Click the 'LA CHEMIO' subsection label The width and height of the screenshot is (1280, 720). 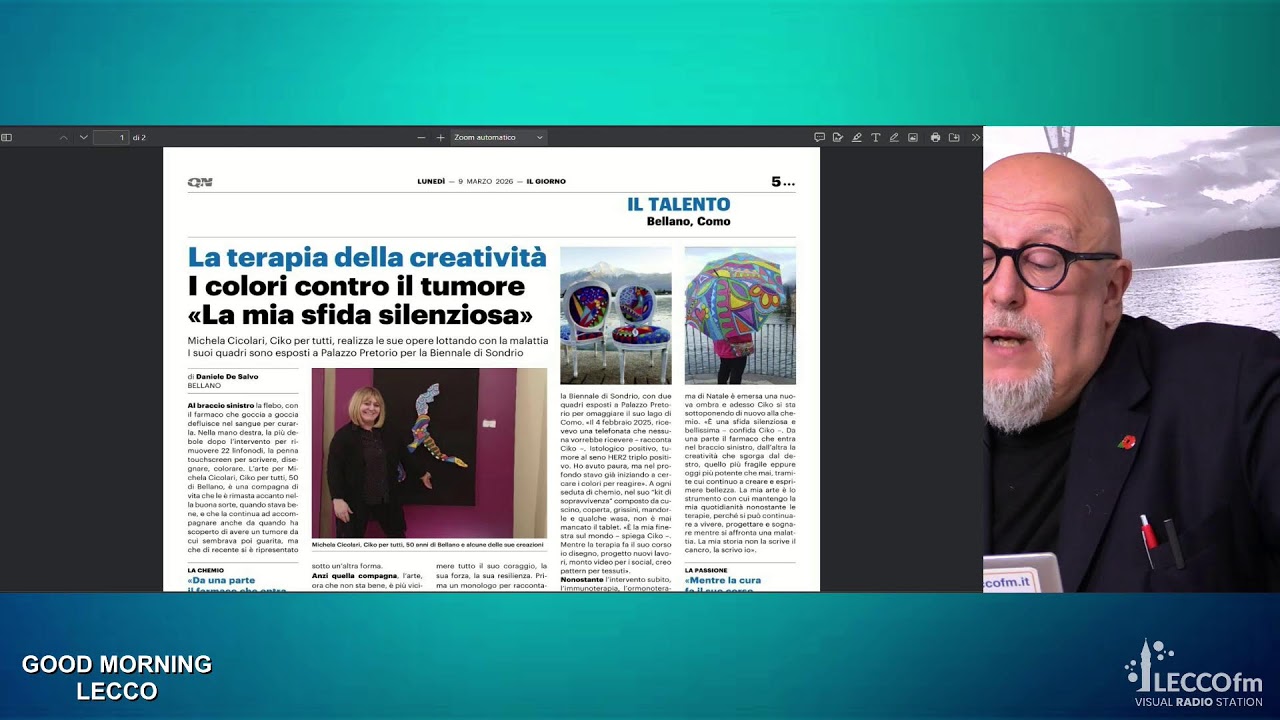pyautogui.click(x=206, y=570)
